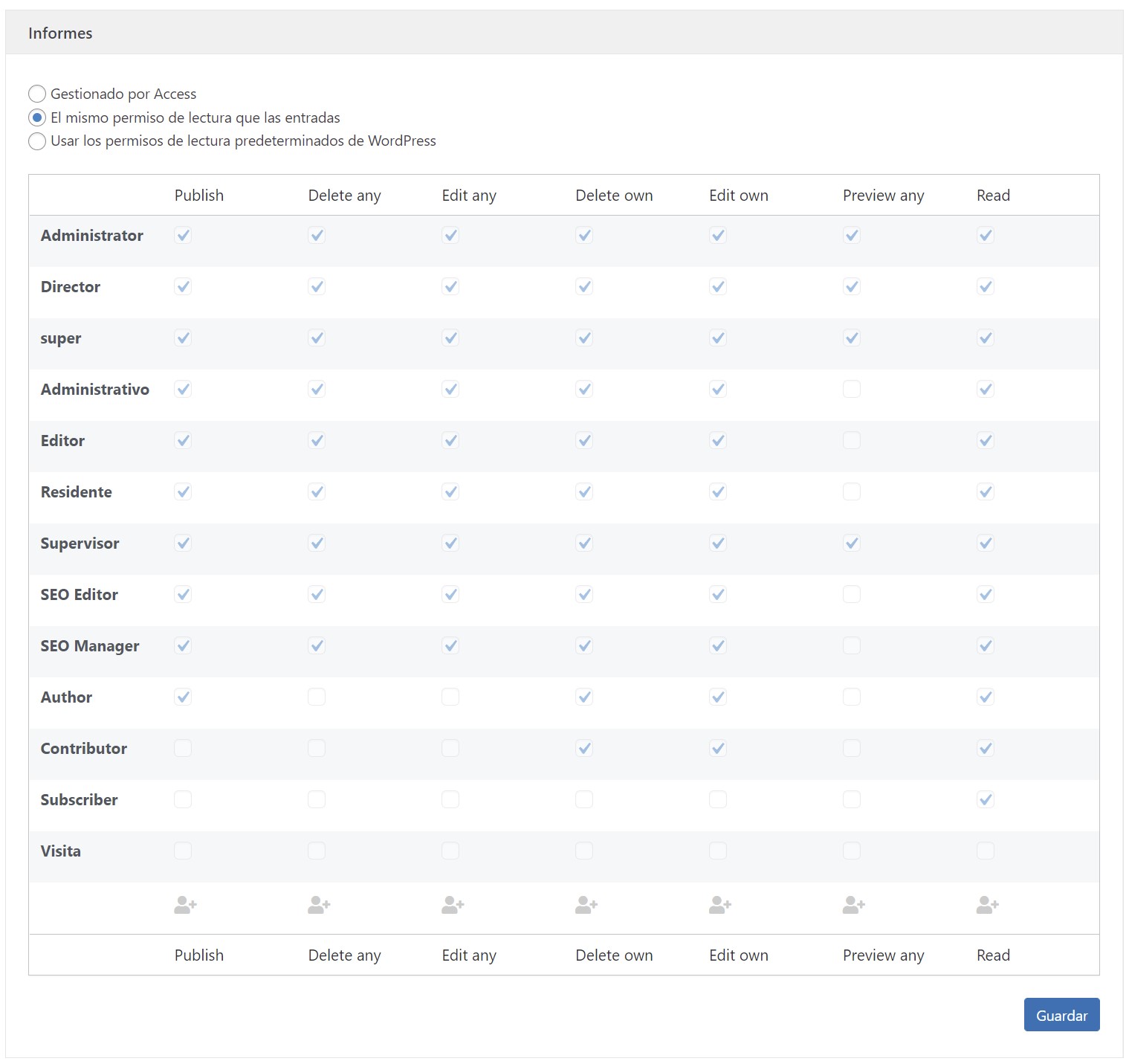
Task: Click Edit any header at top
Action: coord(469,195)
